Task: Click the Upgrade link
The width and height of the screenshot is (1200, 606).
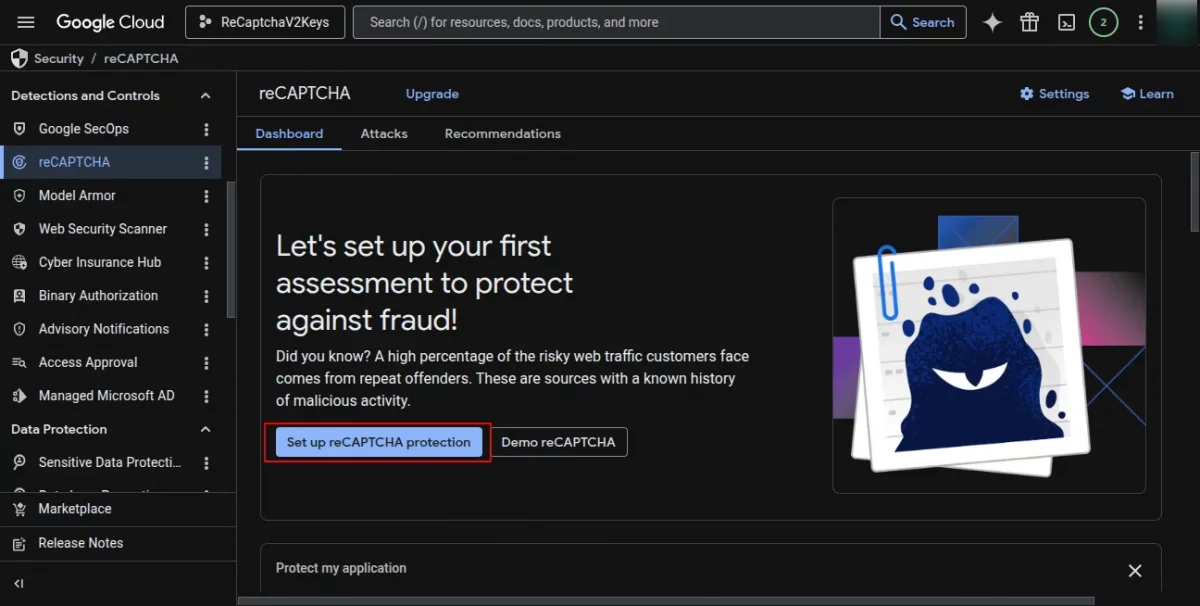Action: pyautogui.click(x=432, y=94)
